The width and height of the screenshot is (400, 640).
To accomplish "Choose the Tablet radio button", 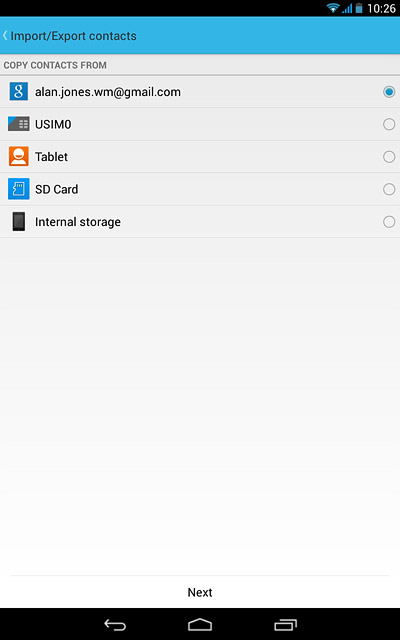I will point(389,157).
